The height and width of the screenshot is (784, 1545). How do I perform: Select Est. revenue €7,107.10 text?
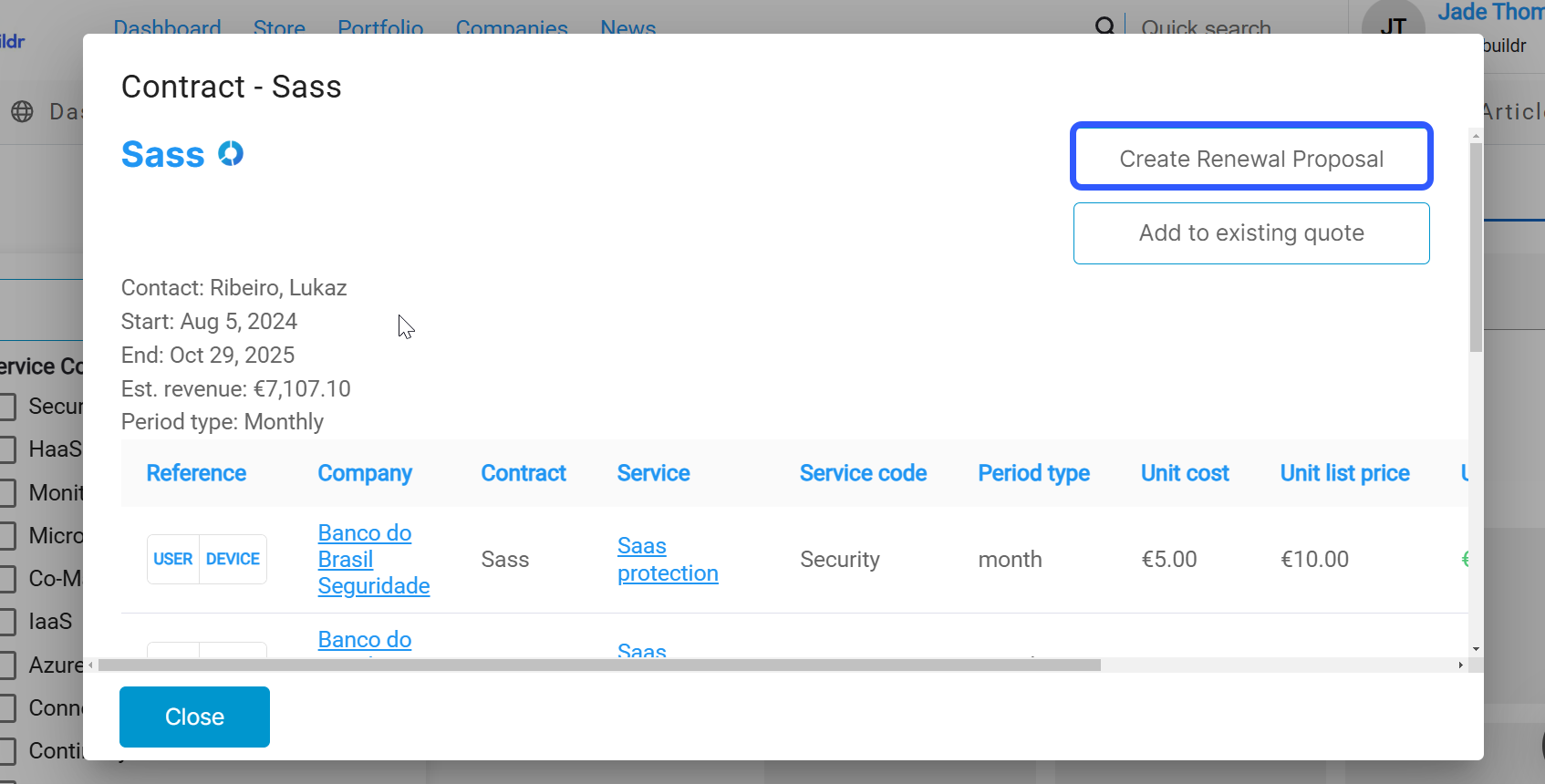[x=236, y=389]
